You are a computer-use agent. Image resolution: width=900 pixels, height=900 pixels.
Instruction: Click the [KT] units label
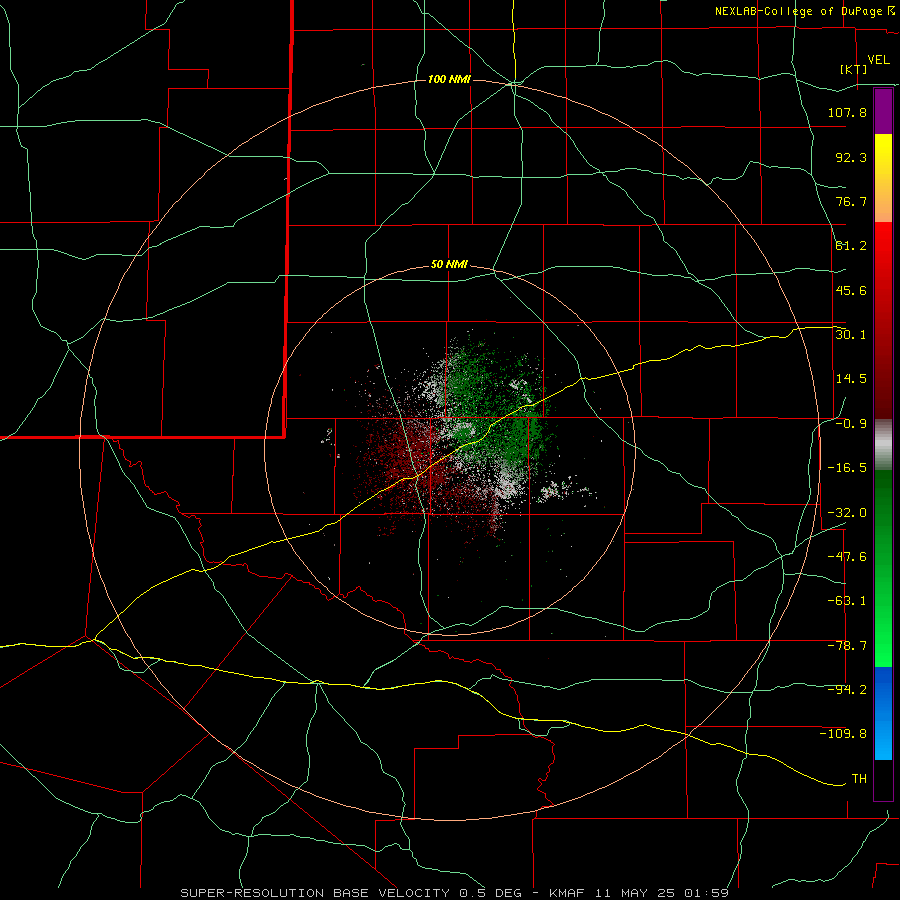(x=854, y=69)
